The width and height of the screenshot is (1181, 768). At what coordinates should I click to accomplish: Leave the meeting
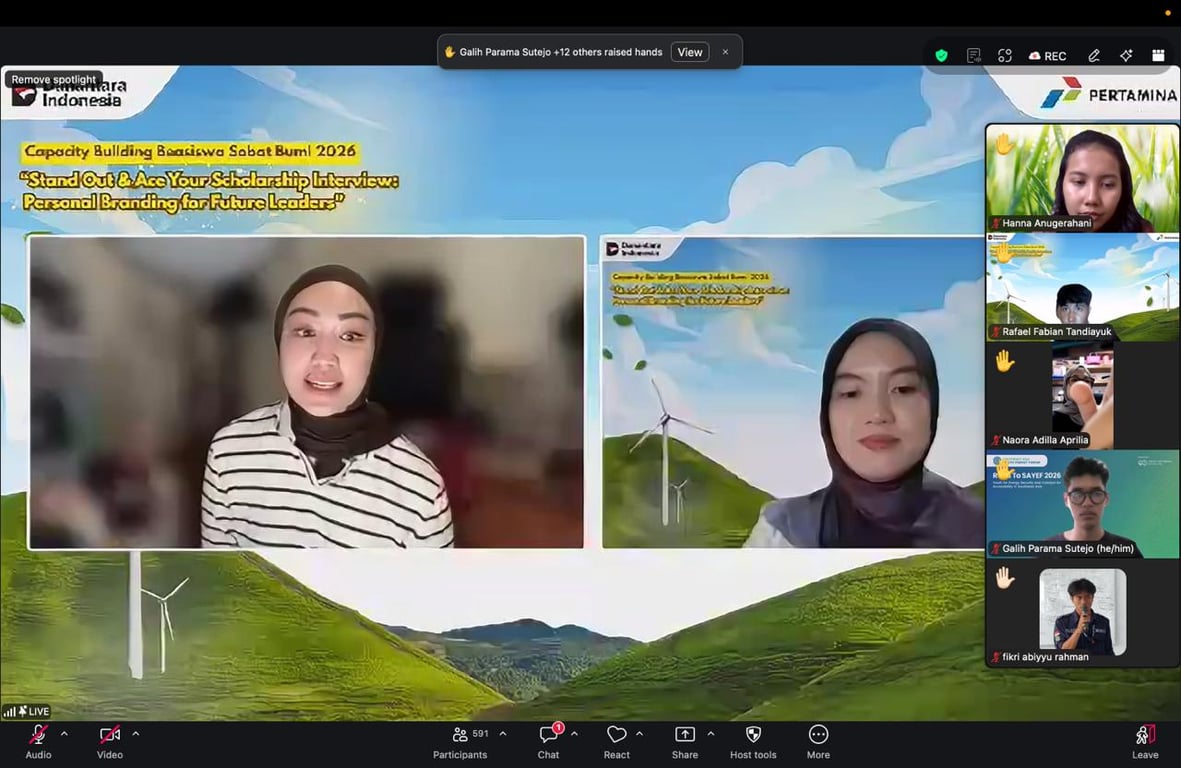[x=1145, y=742]
